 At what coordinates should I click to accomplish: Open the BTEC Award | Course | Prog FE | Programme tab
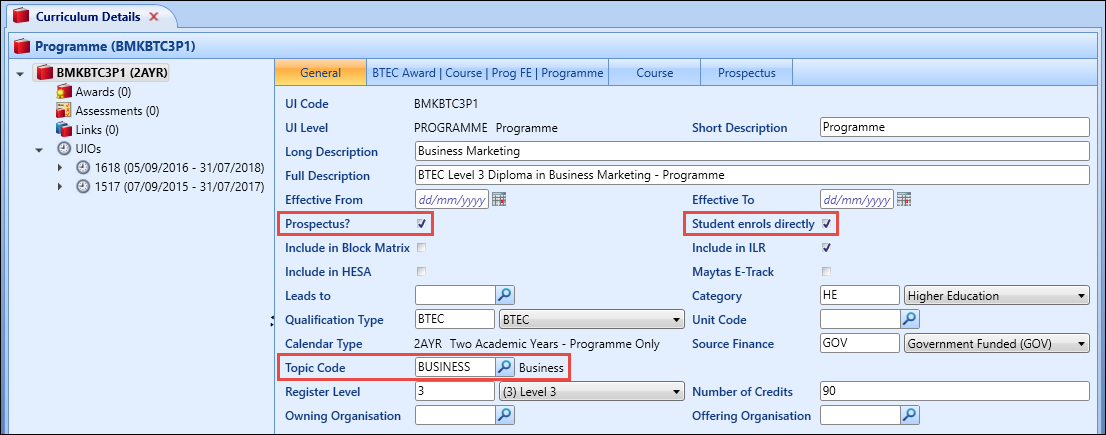(x=487, y=73)
